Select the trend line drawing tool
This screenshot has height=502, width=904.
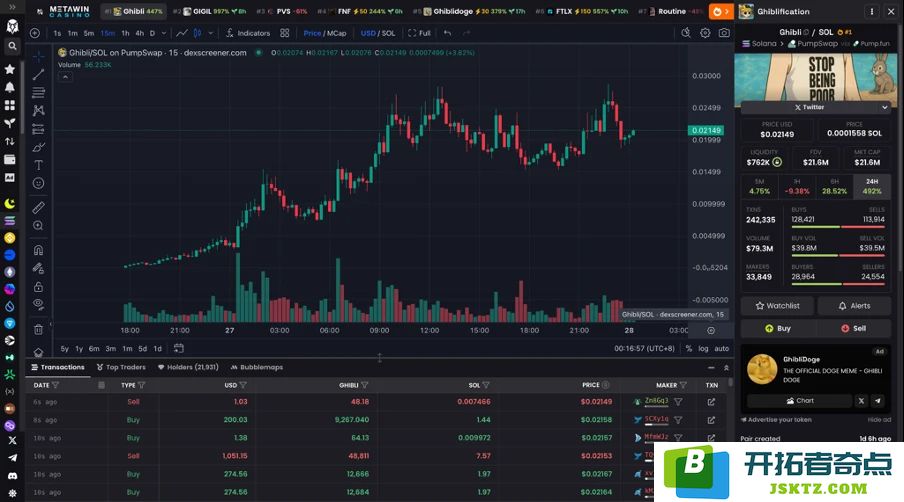click(x=39, y=74)
